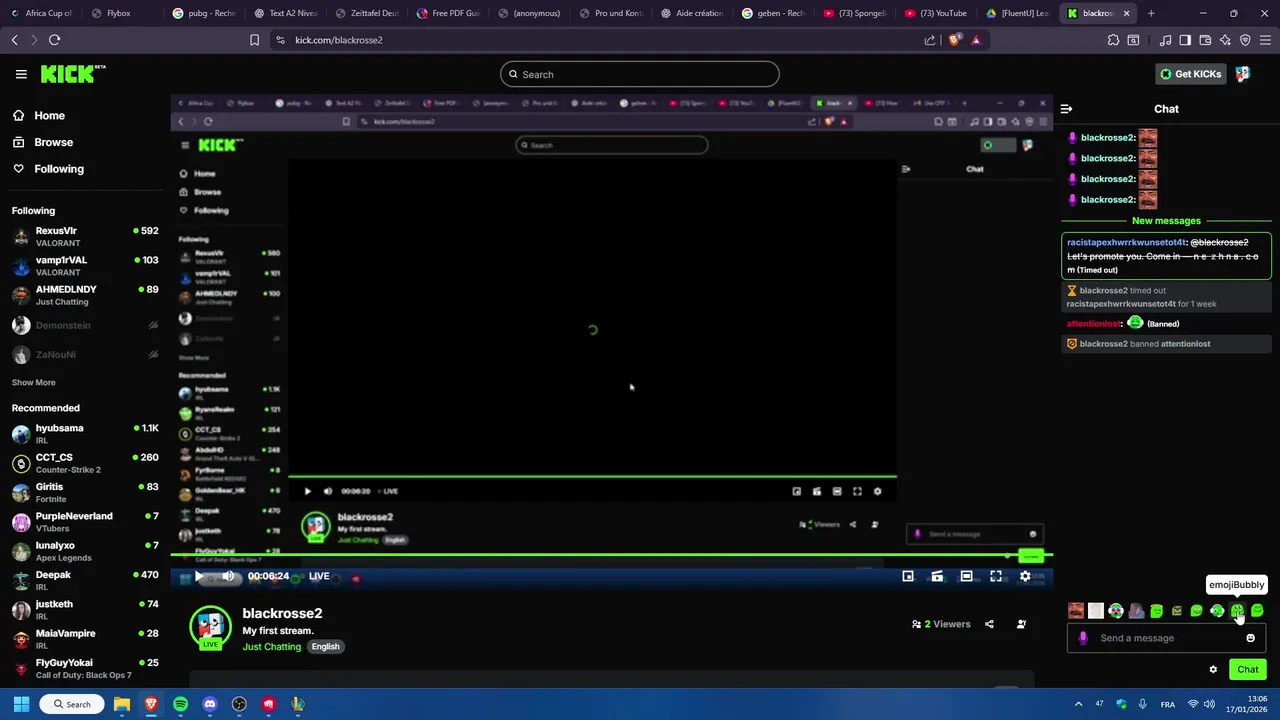Click the KICK logo
1280x720 pixels.
(x=73, y=74)
